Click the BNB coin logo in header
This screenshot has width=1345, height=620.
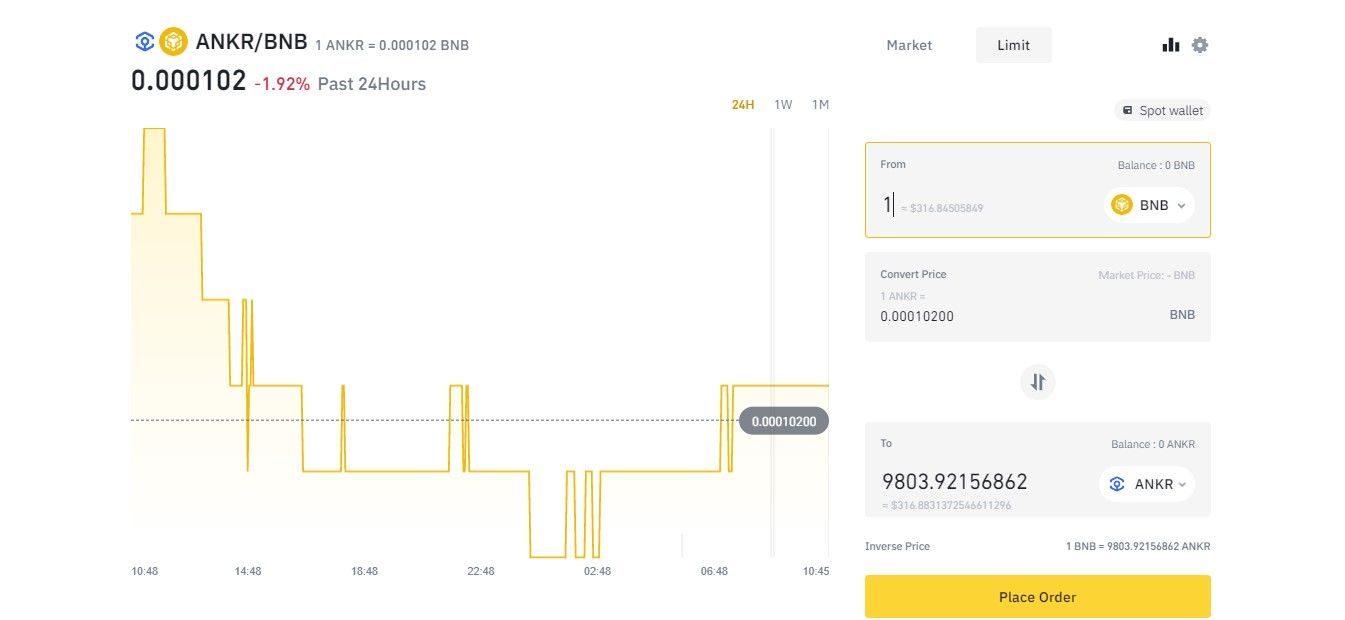[174, 42]
